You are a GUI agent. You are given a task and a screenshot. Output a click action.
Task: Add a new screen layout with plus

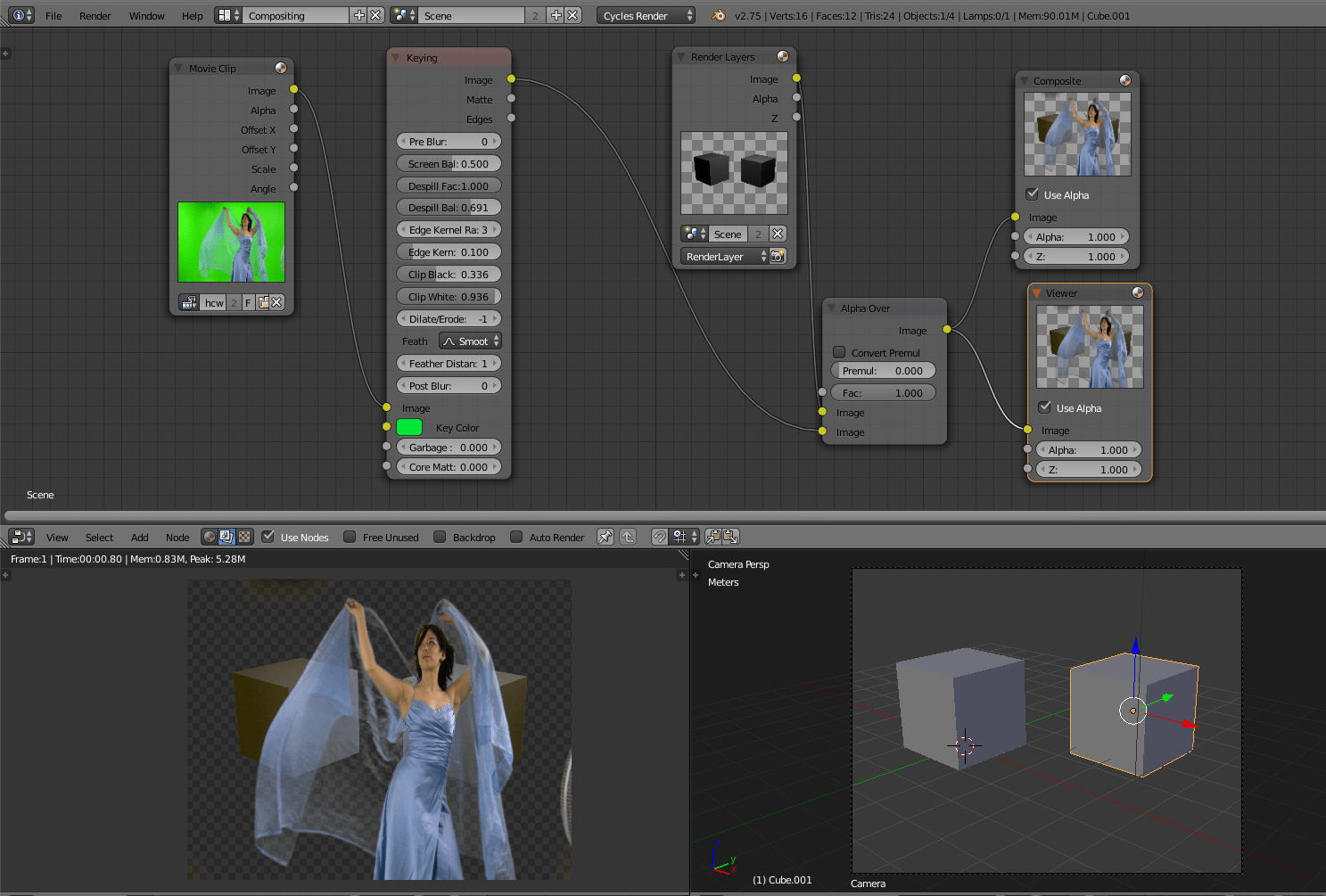(359, 15)
